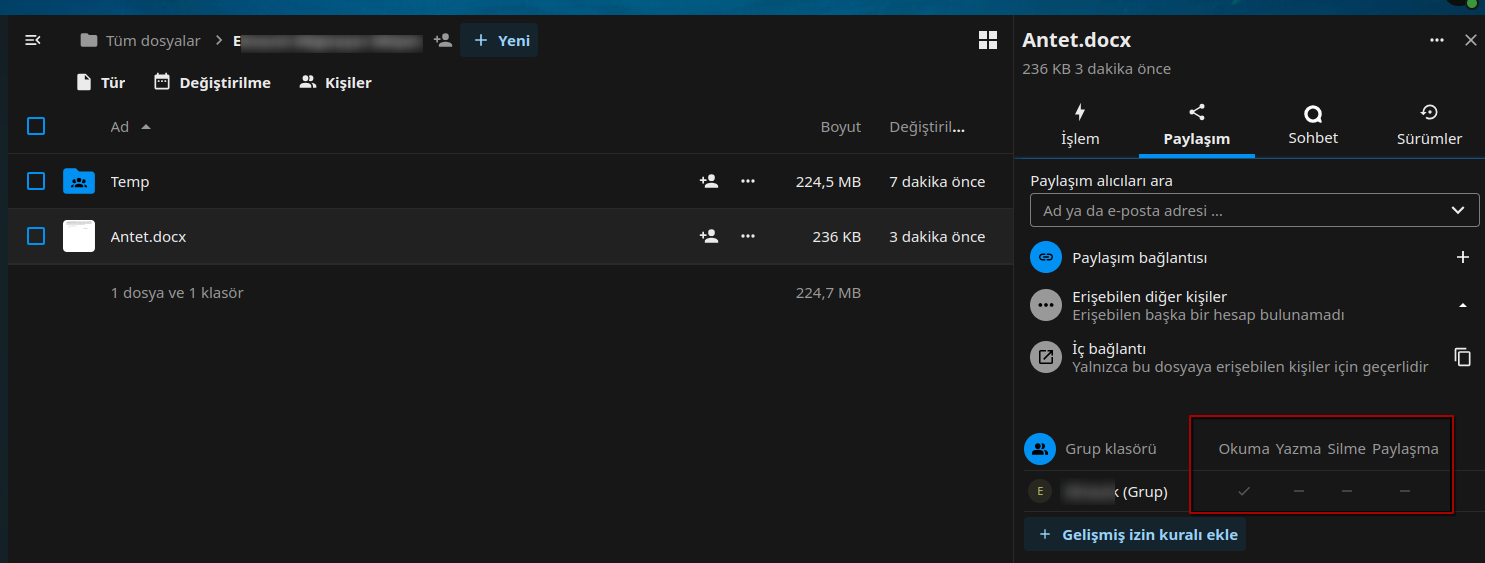Open the Sohbet tab

1312,125
